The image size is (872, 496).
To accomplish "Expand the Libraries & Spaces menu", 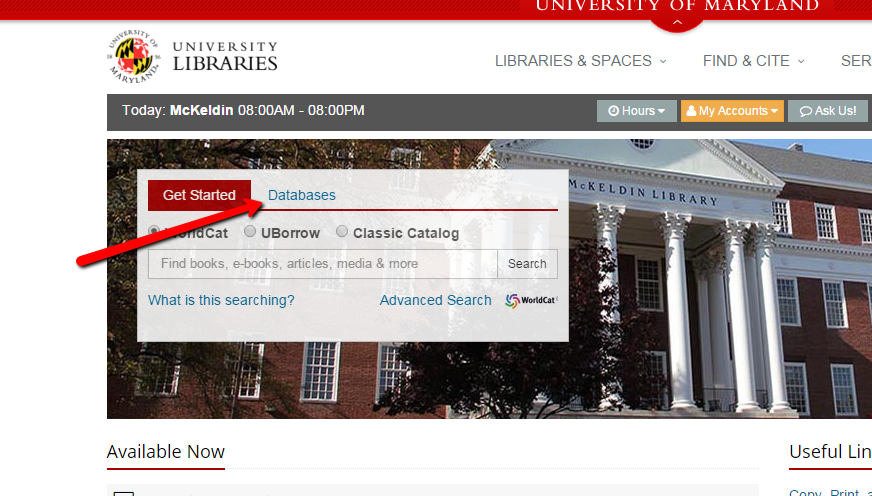I will pos(581,61).
